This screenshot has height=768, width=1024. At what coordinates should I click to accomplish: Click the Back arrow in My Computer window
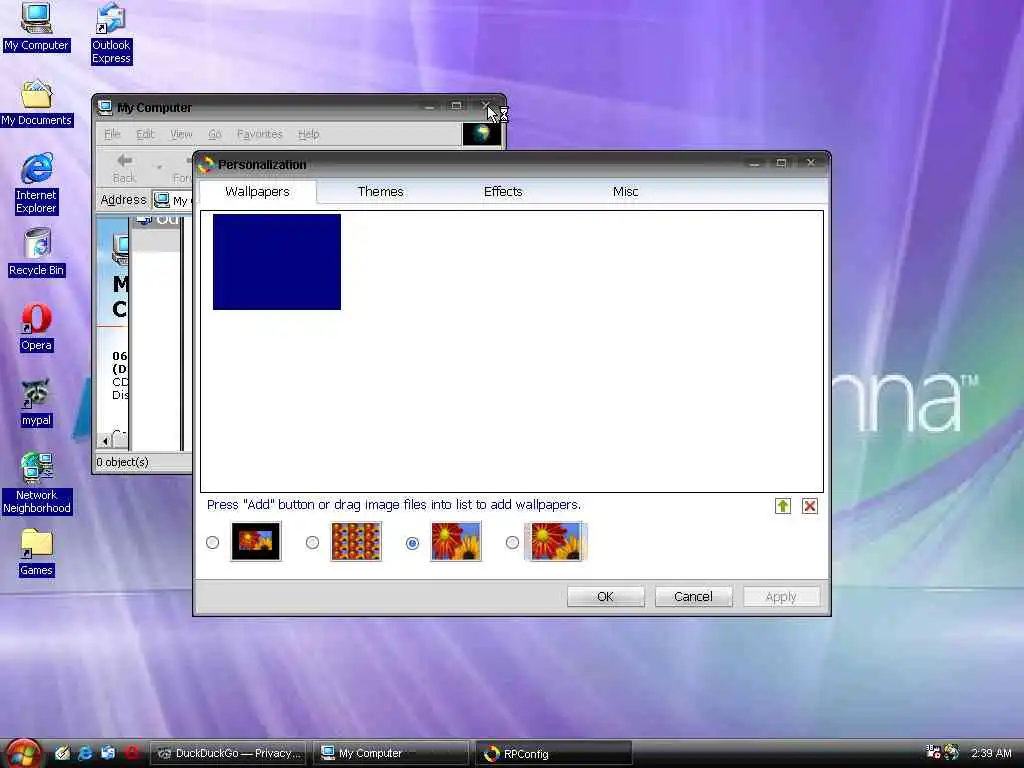point(124,168)
